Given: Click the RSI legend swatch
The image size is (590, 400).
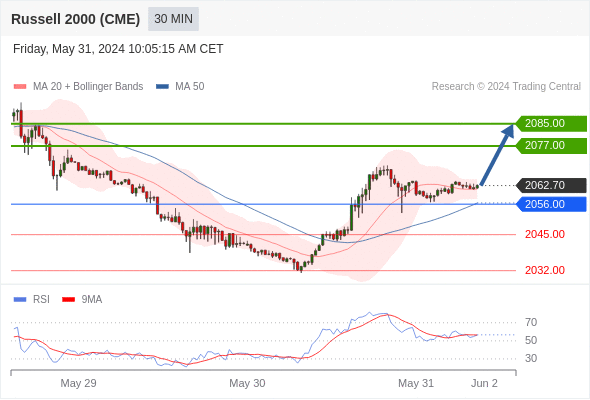Looking at the screenshot, I should tap(20, 300).
